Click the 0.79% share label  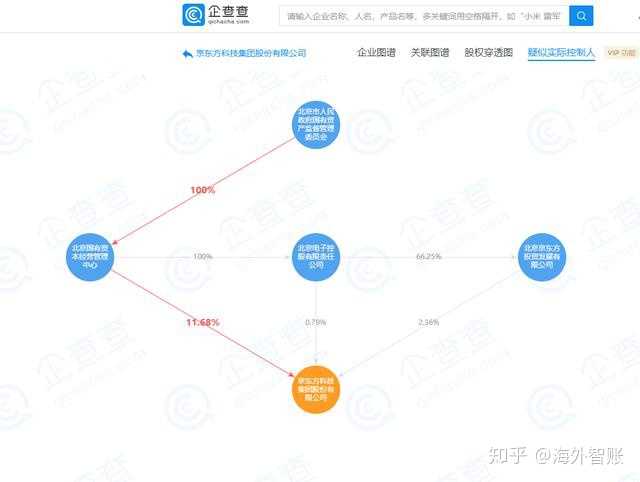click(316, 322)
